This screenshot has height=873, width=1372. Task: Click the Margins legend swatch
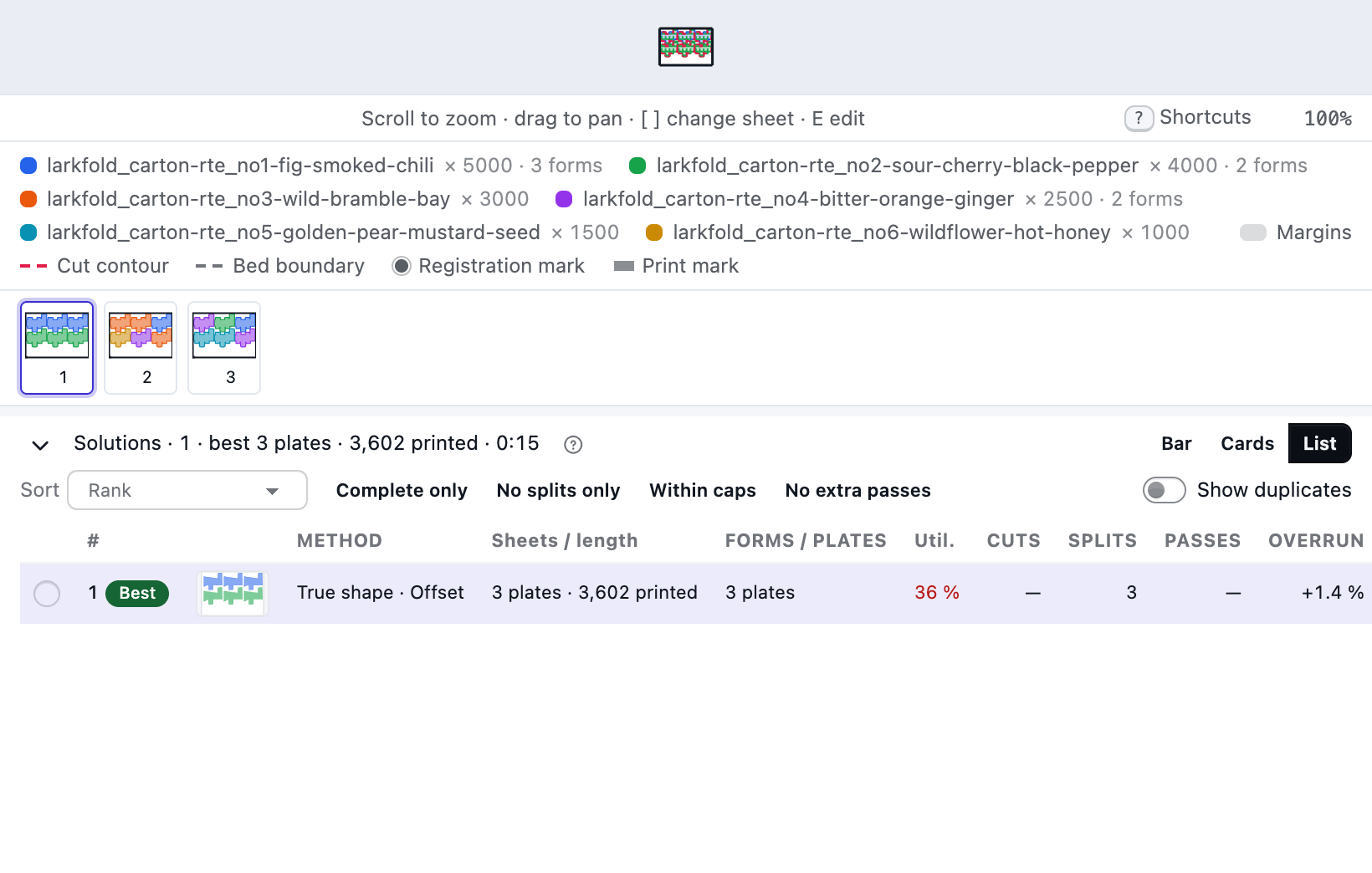[1253, 232]
